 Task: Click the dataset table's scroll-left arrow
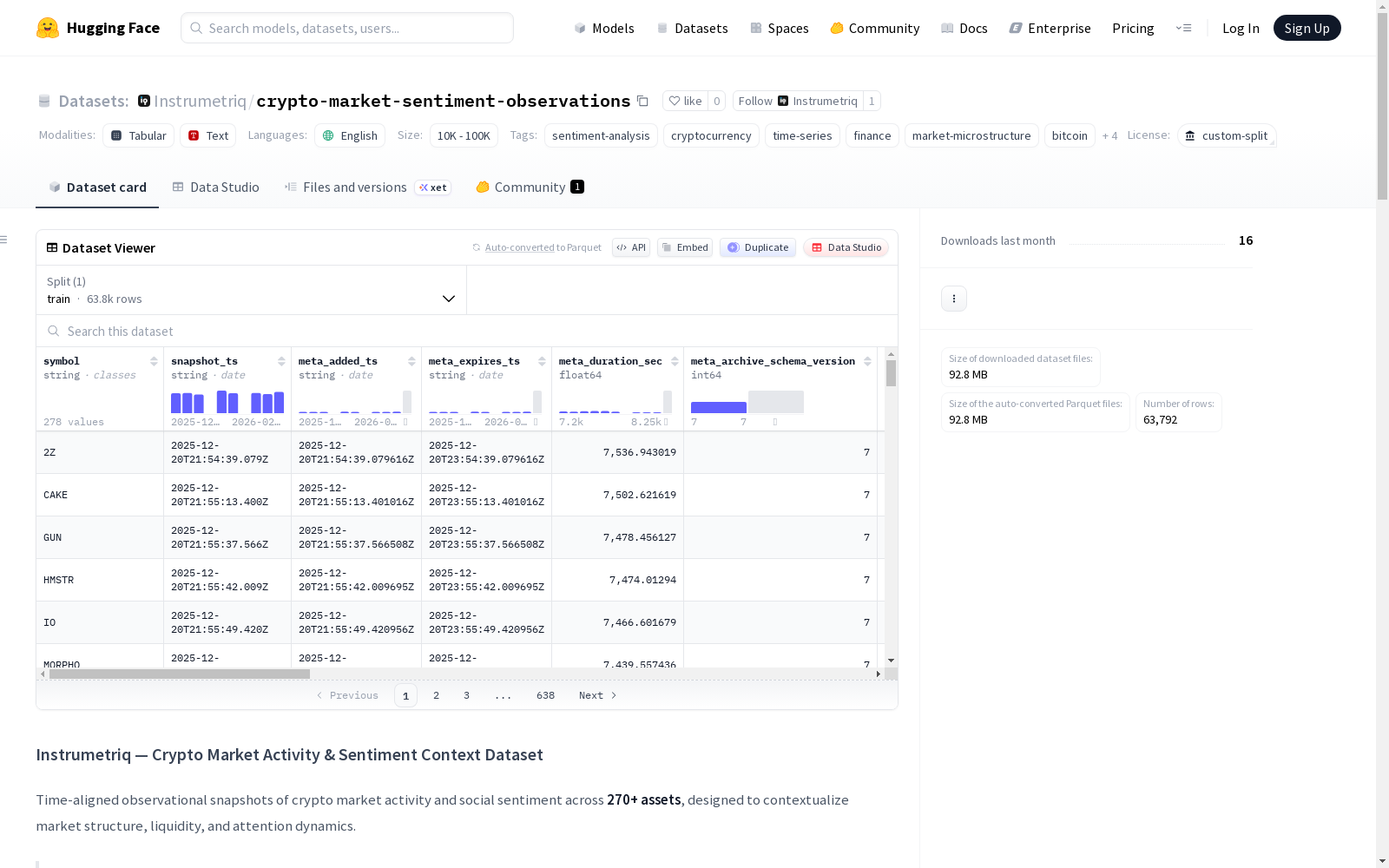(x=43, y=674)
